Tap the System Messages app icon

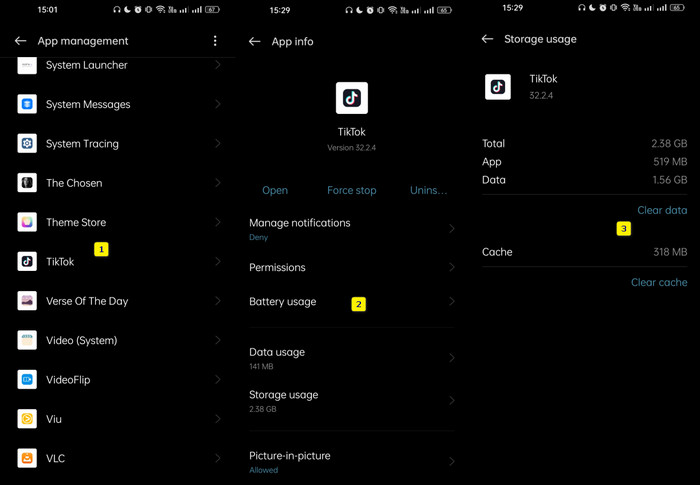[27, 104]
